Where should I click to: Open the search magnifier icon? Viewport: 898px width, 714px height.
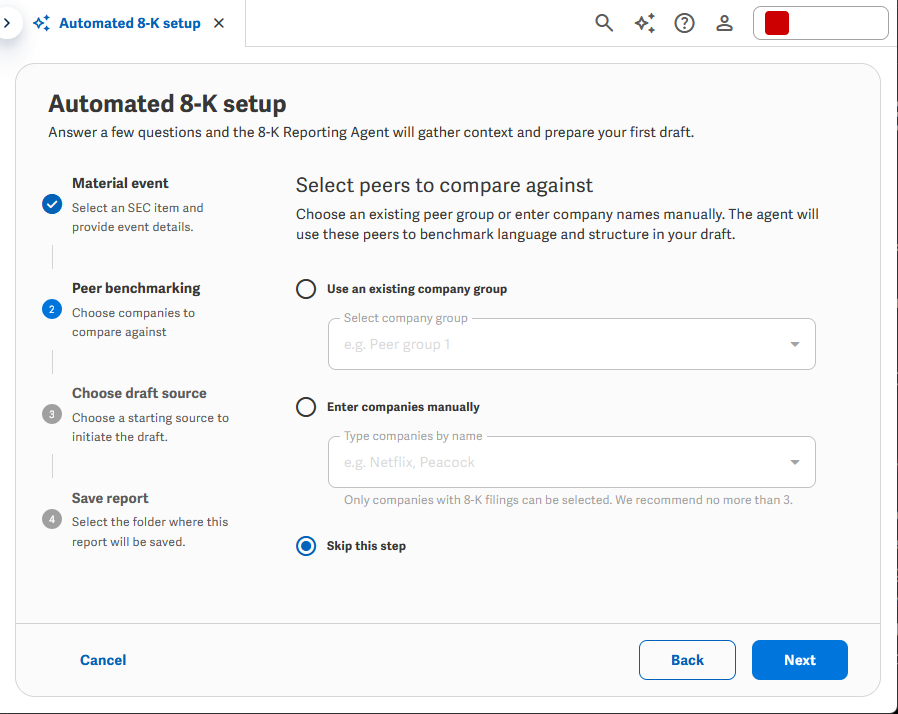coord(604,23)
